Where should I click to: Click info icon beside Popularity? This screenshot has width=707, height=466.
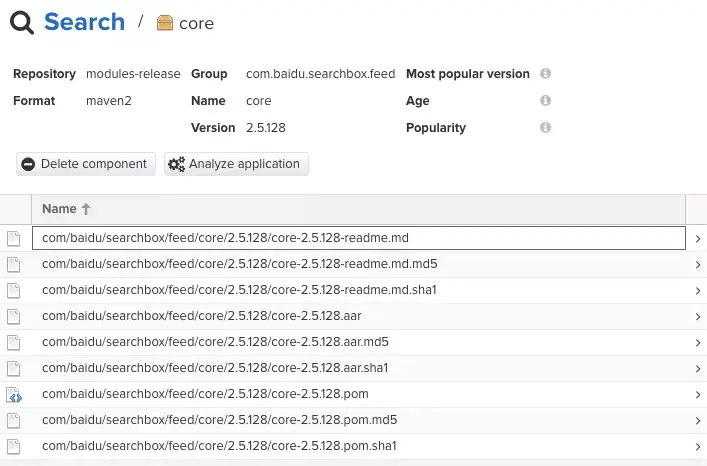(x=545, y=128)
